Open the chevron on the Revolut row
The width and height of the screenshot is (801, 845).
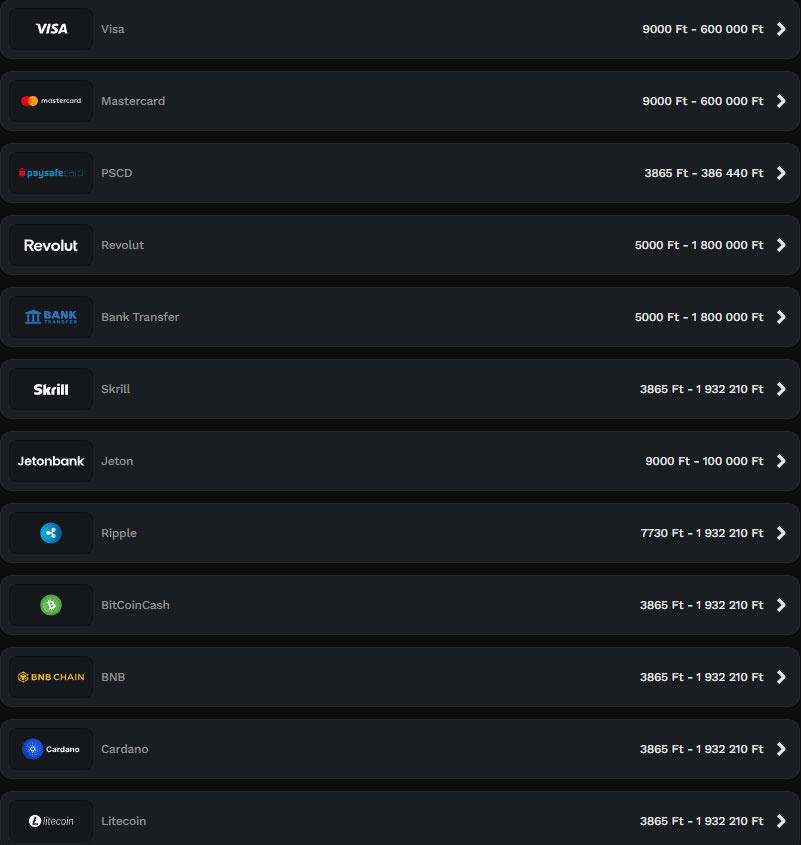(782, 245)
